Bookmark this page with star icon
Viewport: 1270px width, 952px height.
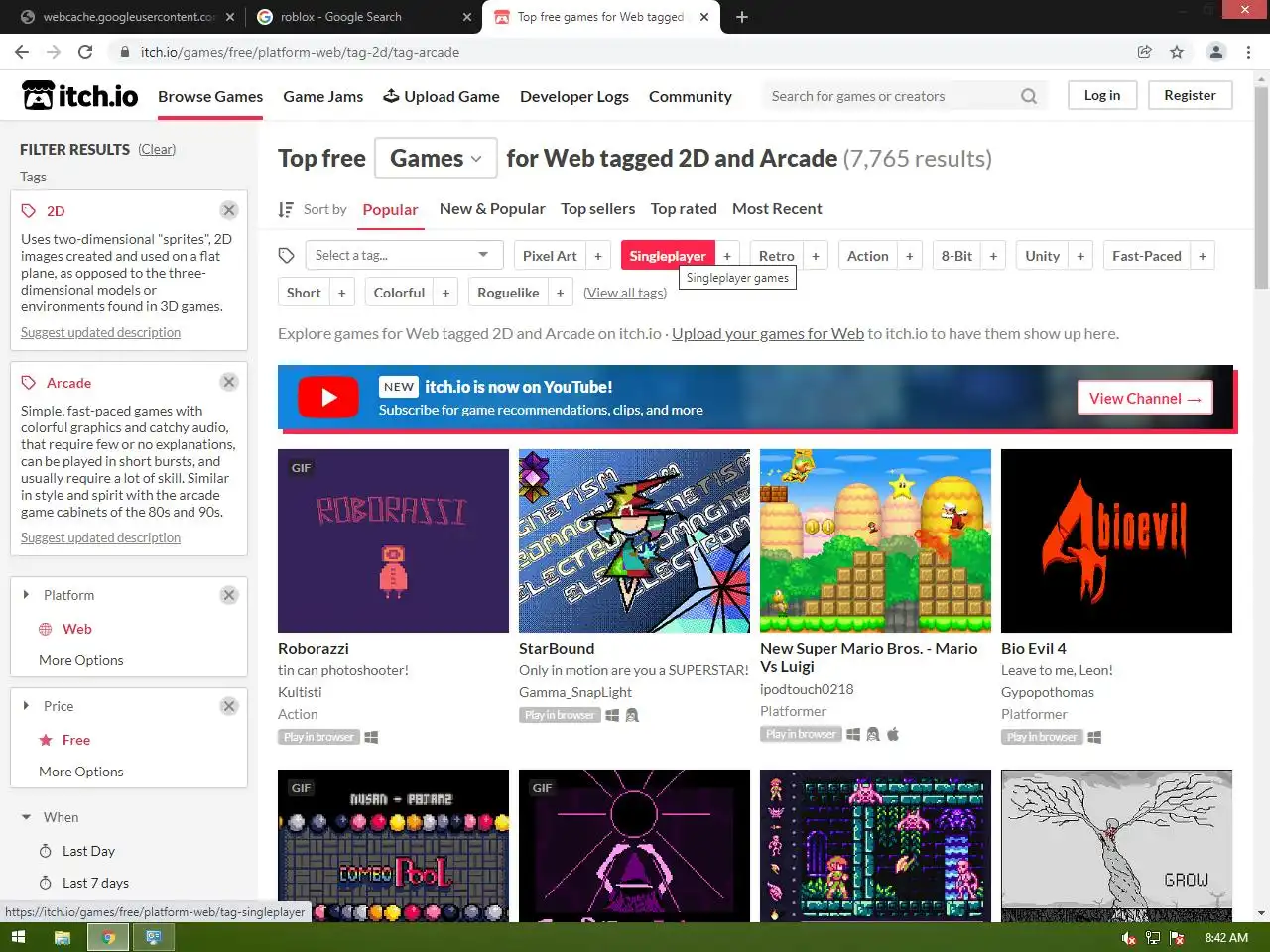click(x=1177, y=52)
